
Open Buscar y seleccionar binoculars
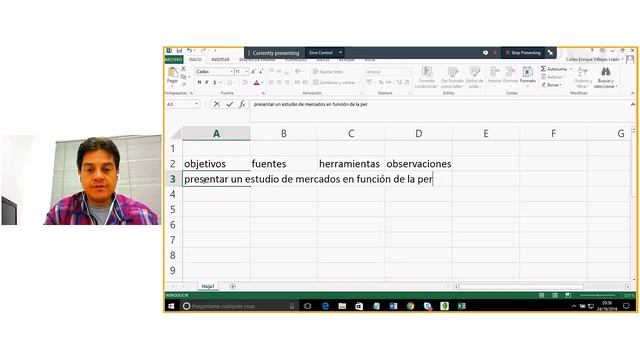[x=605, y=77]
